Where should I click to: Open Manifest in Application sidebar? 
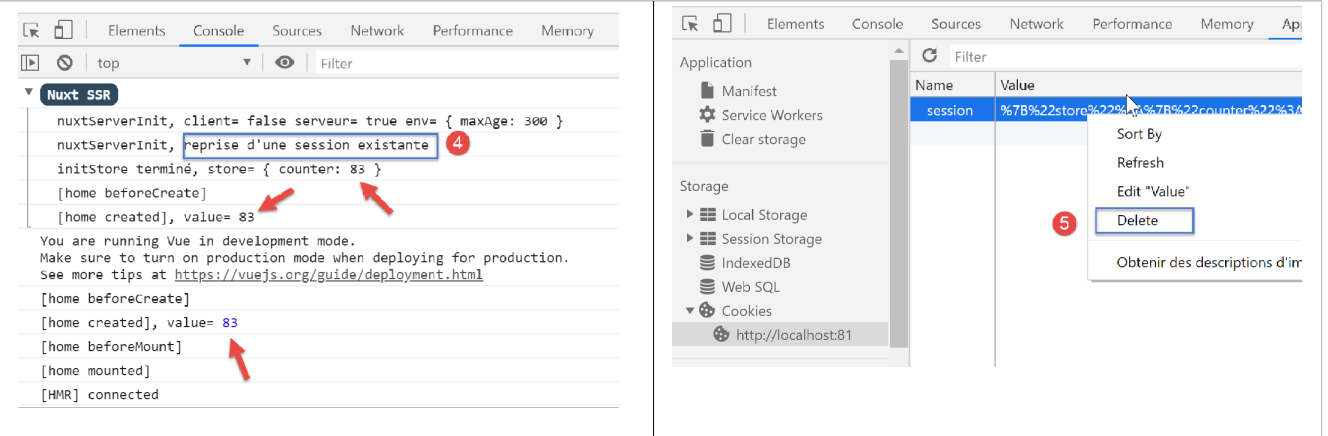[x=748, y=91]
